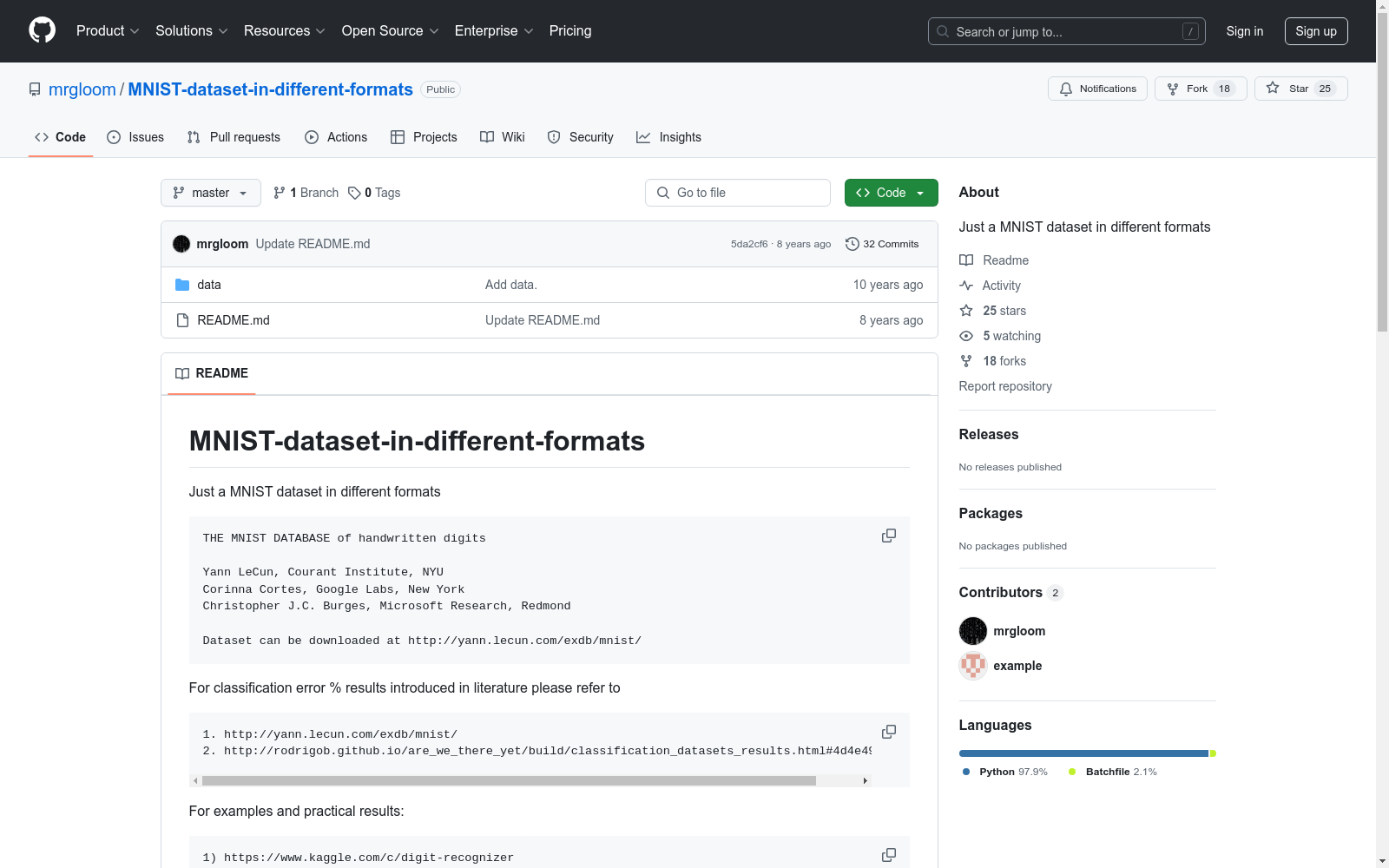The image size is (1389, 868).
Task: Open the Readme link in About
Action: pos(994,260)
